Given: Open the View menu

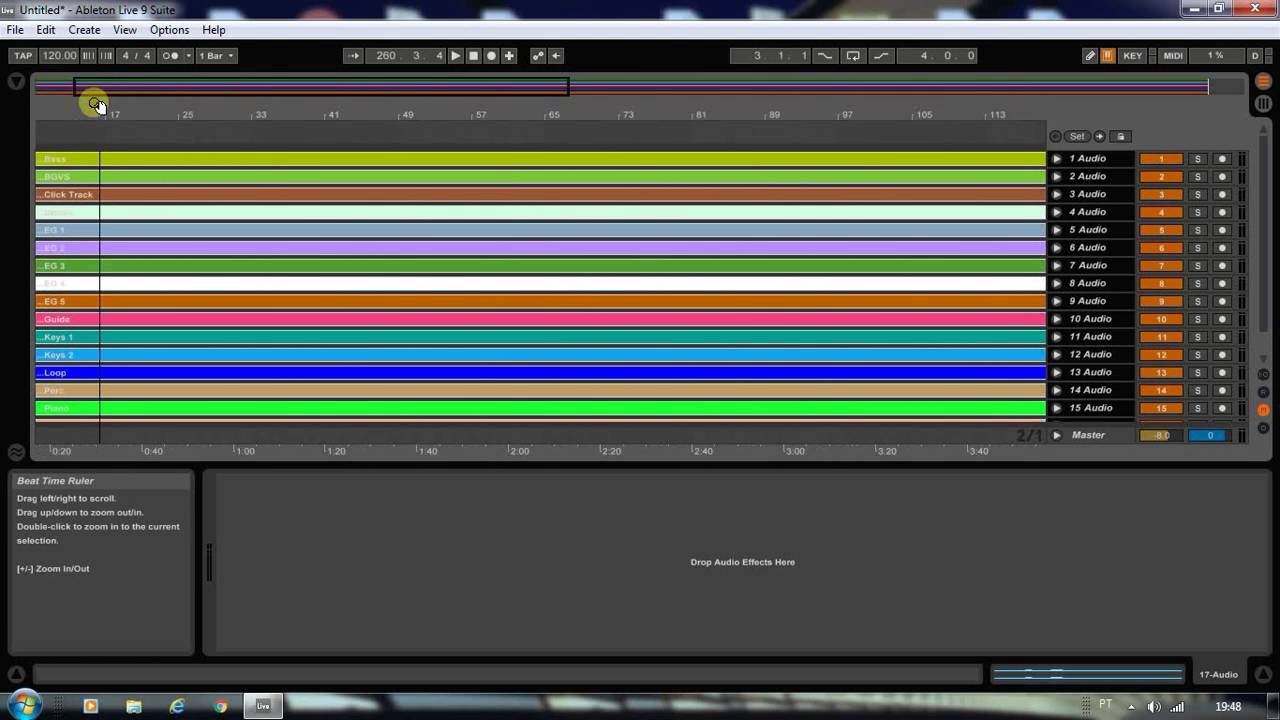Looking at the screenshot, I should tap(125, 30).
